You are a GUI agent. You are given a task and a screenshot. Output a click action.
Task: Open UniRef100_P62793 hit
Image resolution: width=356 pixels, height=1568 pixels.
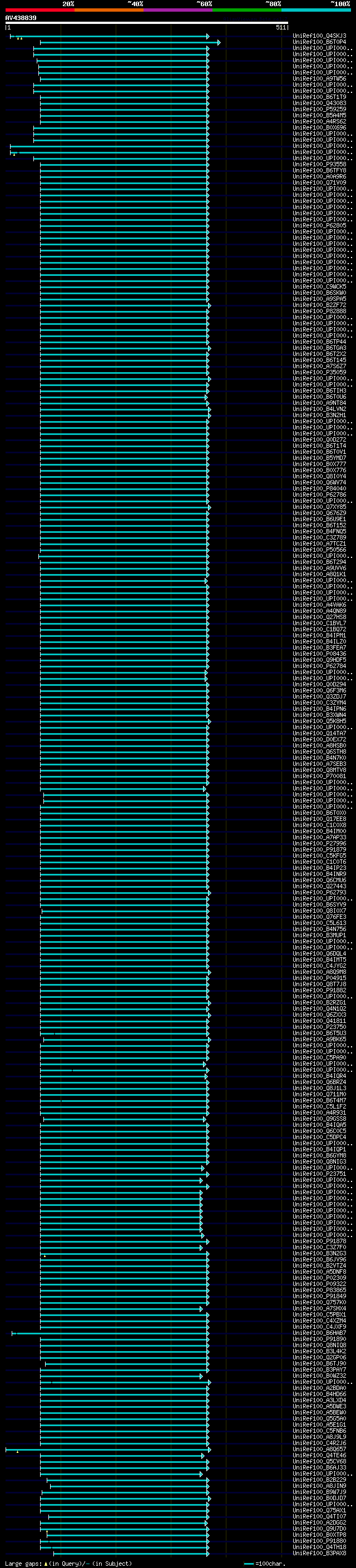319,892
